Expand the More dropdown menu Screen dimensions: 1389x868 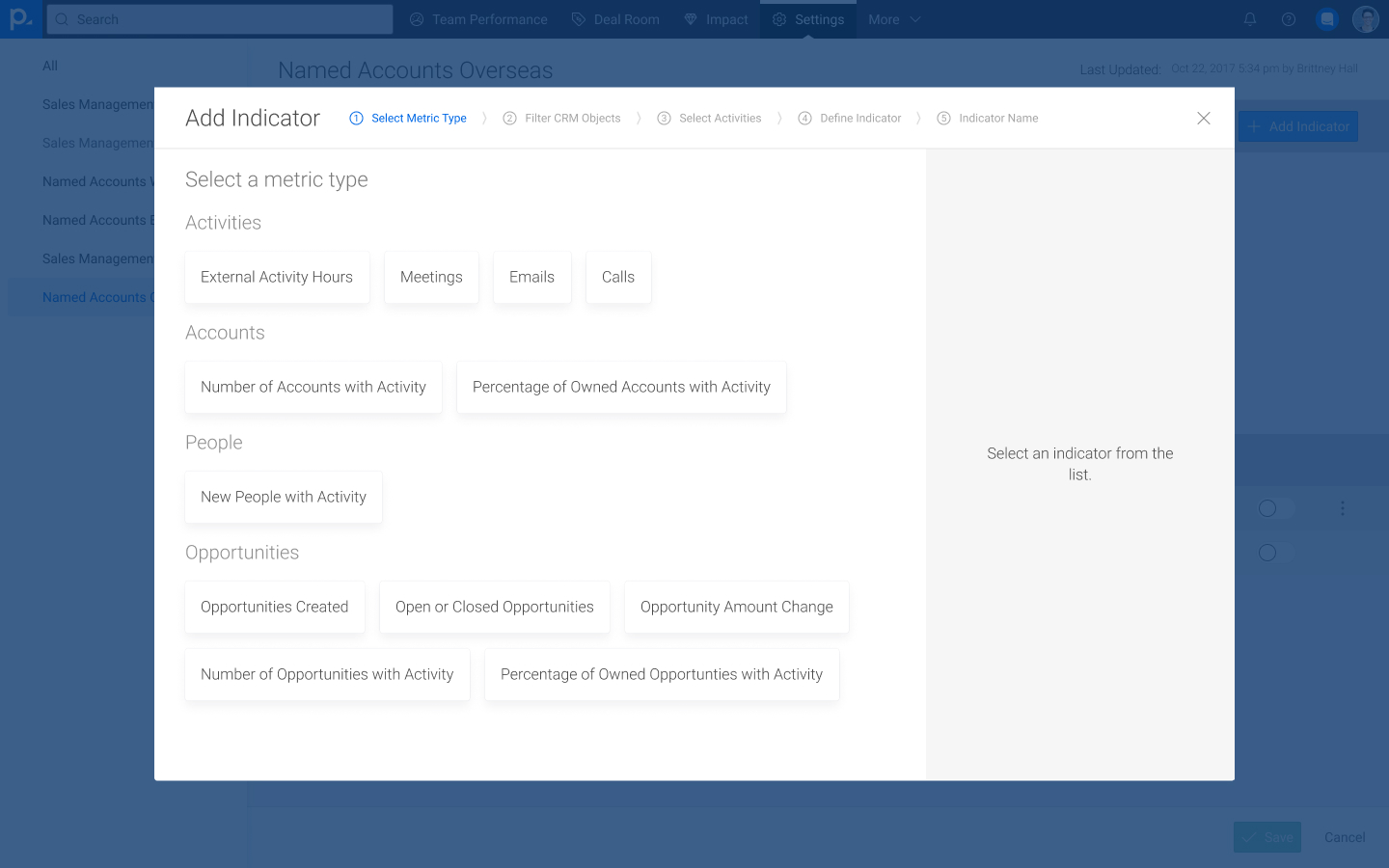[x=894, y=19]
